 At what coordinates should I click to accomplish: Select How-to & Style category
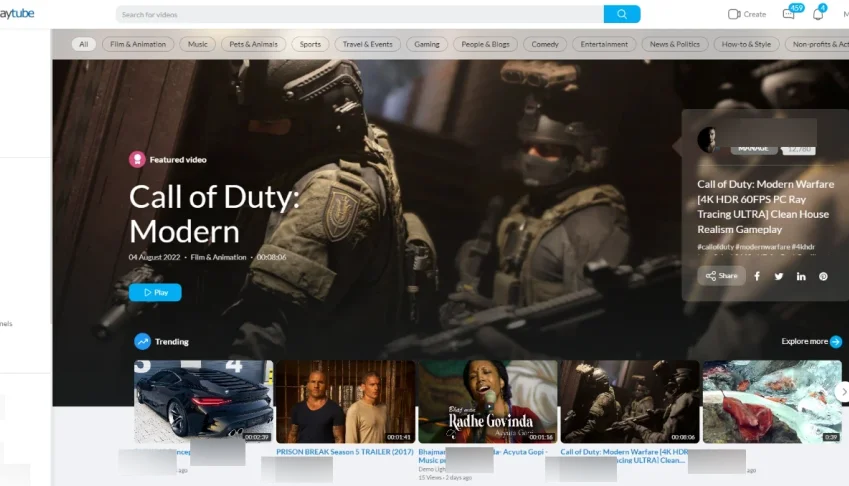tap(746, 44)
